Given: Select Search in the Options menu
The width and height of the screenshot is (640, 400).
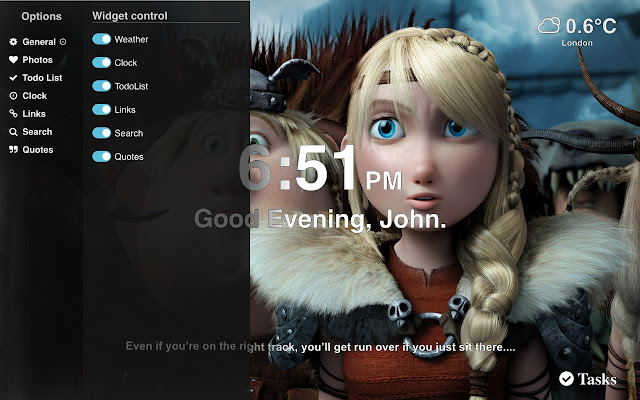Looking at the screenshot, I should pos(37,131).
